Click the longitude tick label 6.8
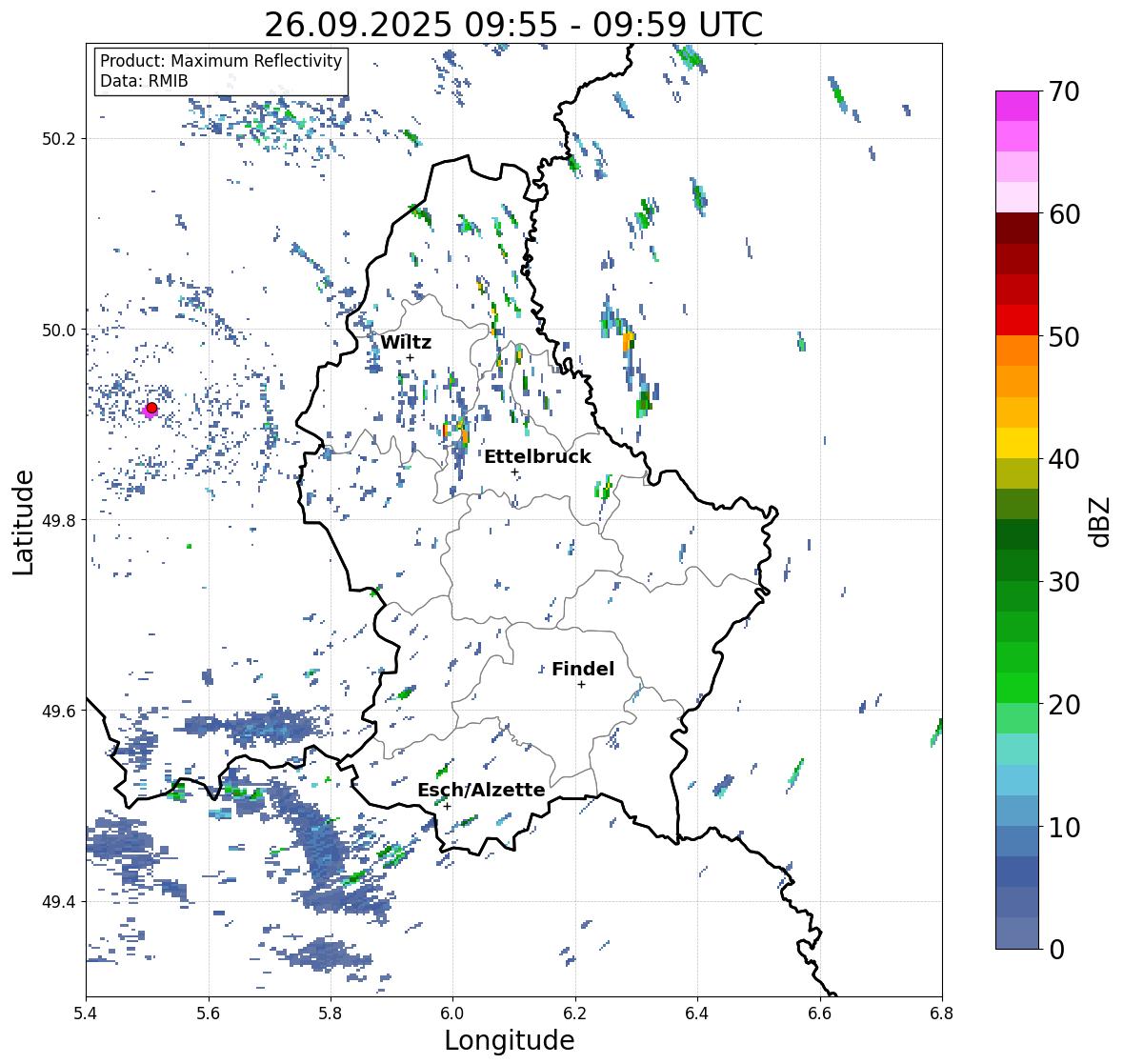This screenshot has width=1123, height=1064. point(942,1014)
